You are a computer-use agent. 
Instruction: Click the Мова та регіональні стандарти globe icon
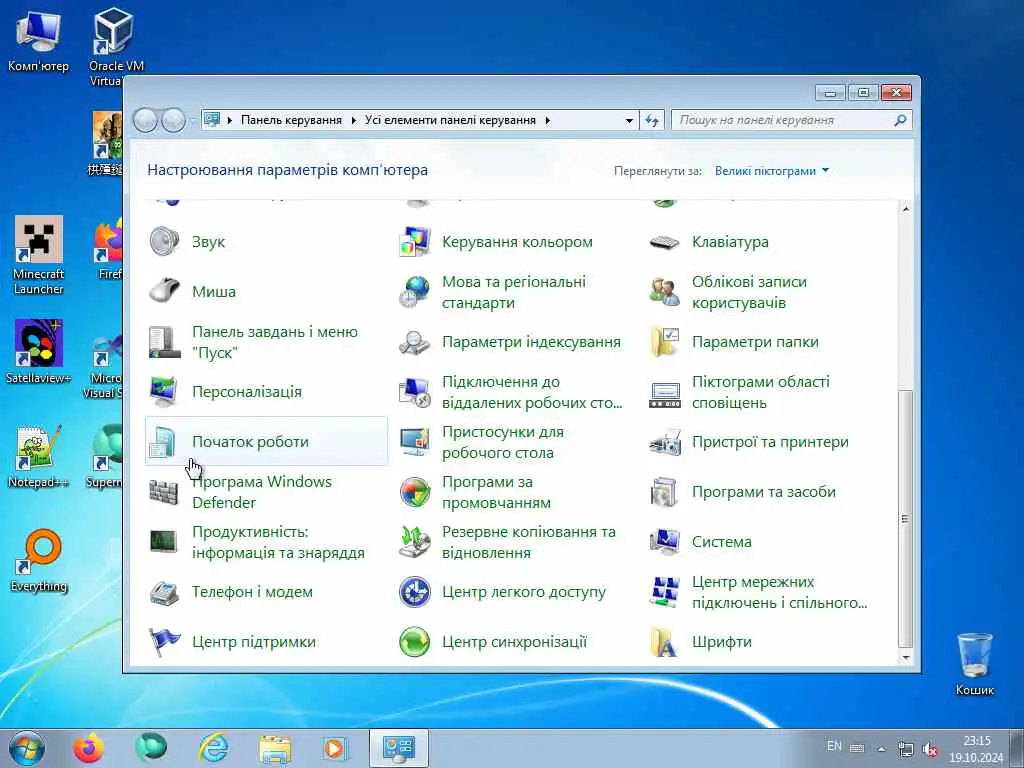click(x=415, y=292)
